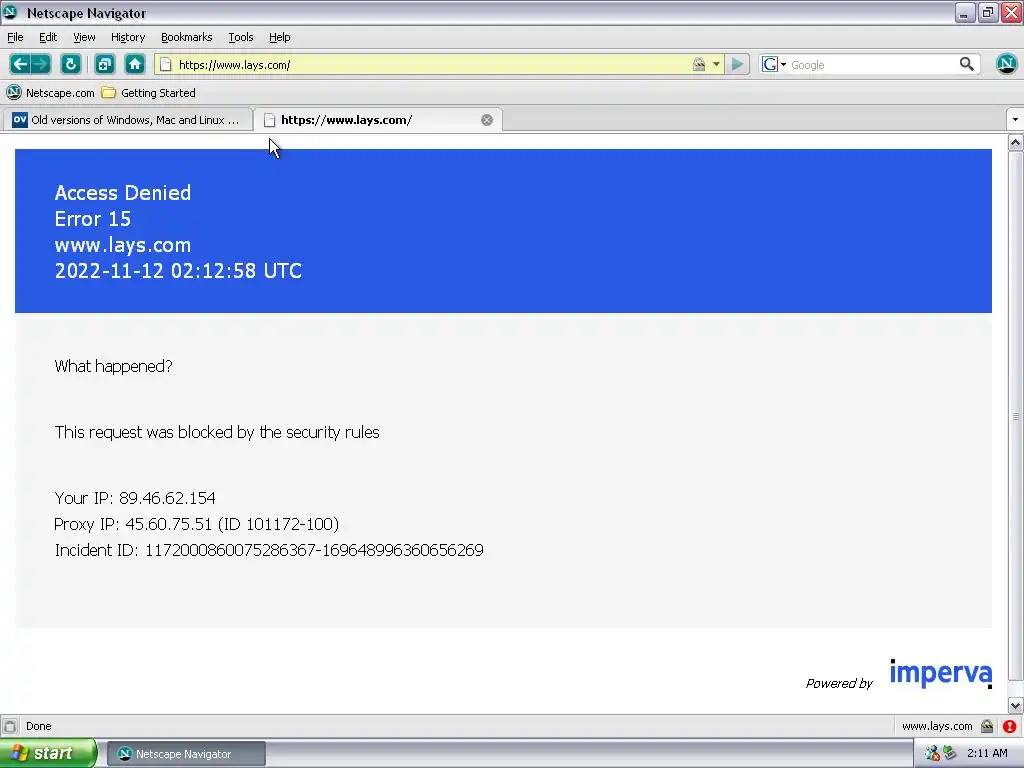Image resolution: width=1024 pixels, height=768 pixels.
Task: Click the What happened? text
Action: (114, 366)
